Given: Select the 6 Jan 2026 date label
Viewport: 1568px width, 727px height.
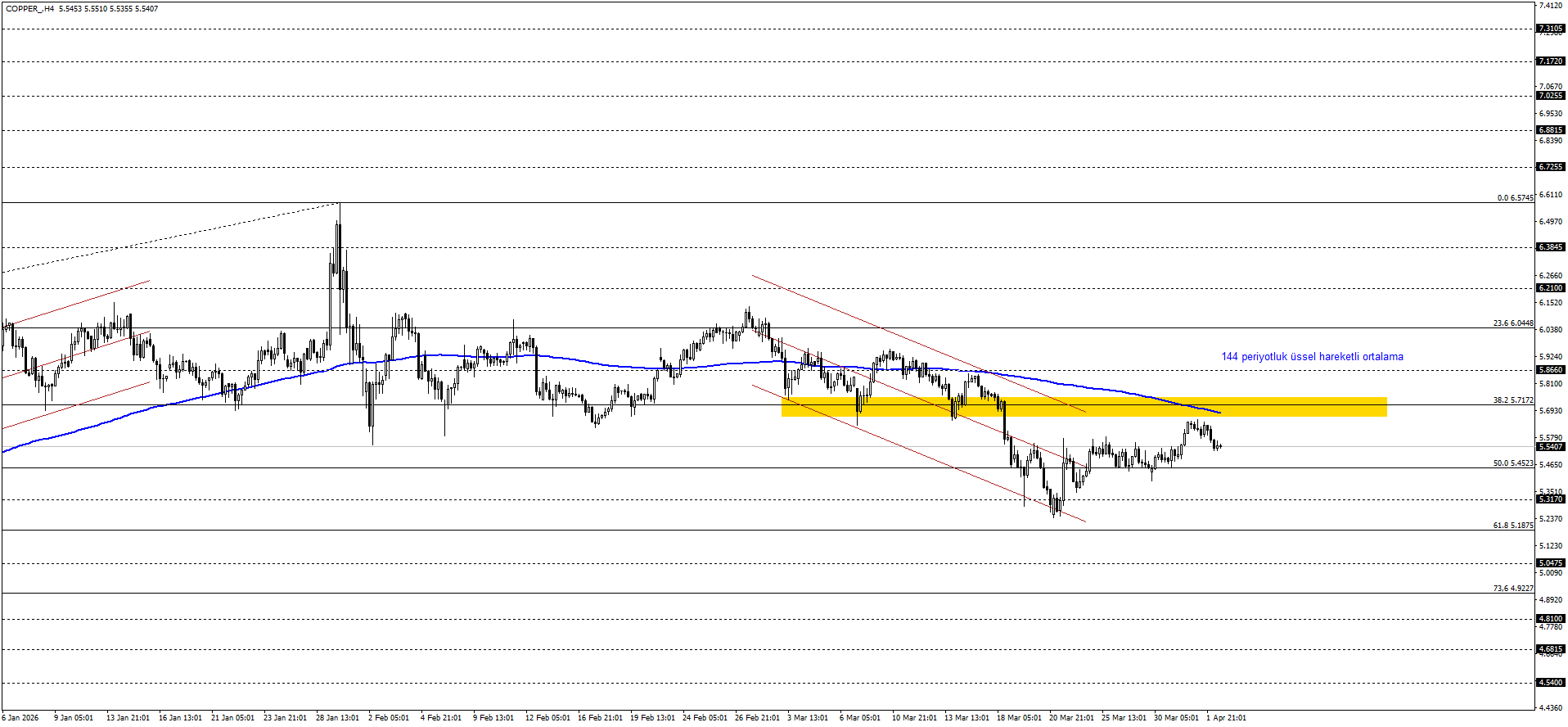Looking at the screenshot, I should tap(20, 718).
